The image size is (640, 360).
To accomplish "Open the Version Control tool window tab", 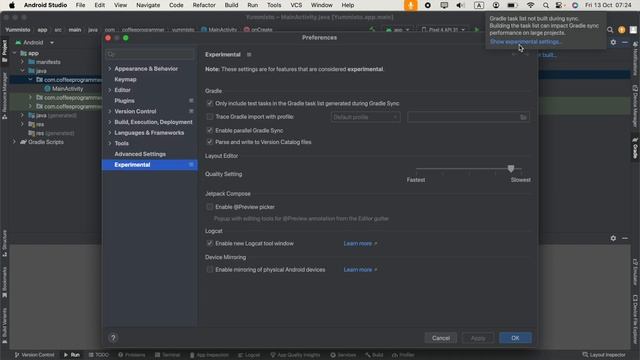I will (x=34, y=355).
